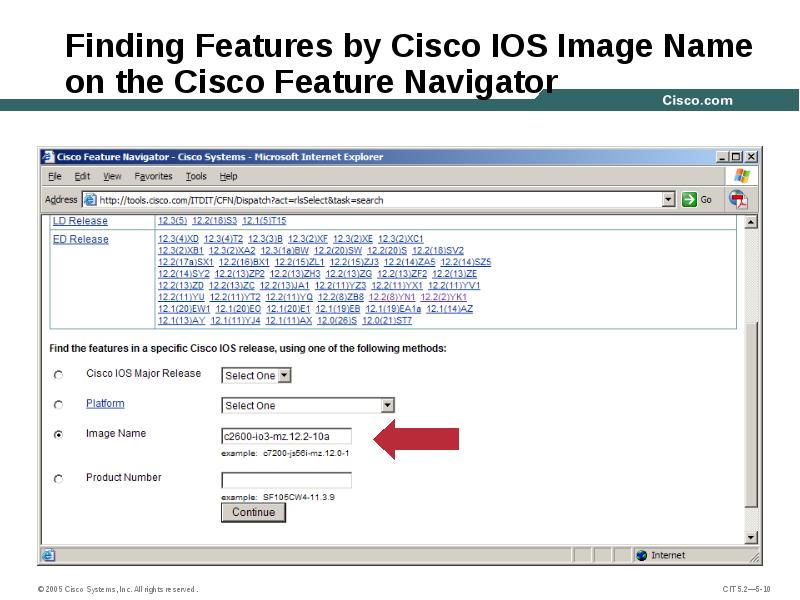Screen dimensions: 800x600
Task: Select the Cisco IOS Major Release radio button
Action: click(x=58, y=375)
